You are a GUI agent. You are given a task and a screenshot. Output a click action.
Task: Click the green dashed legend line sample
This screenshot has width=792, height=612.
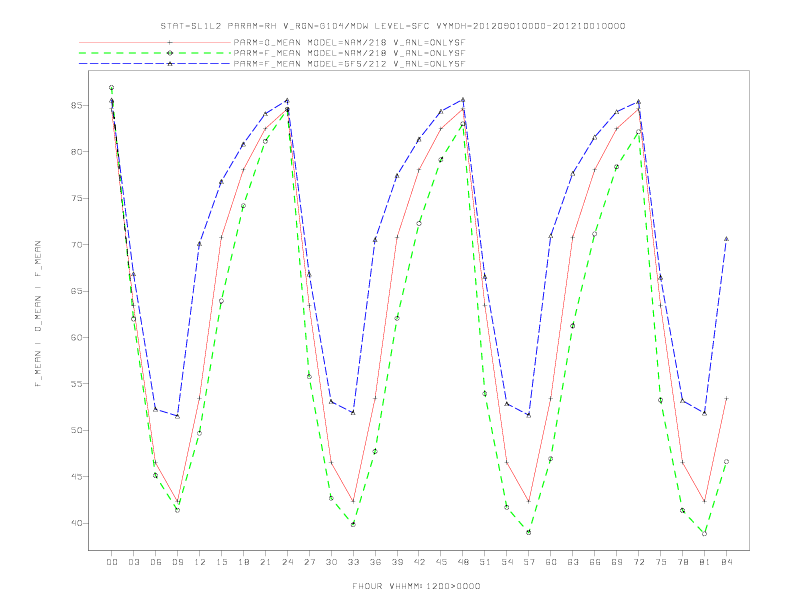point(155,53)
